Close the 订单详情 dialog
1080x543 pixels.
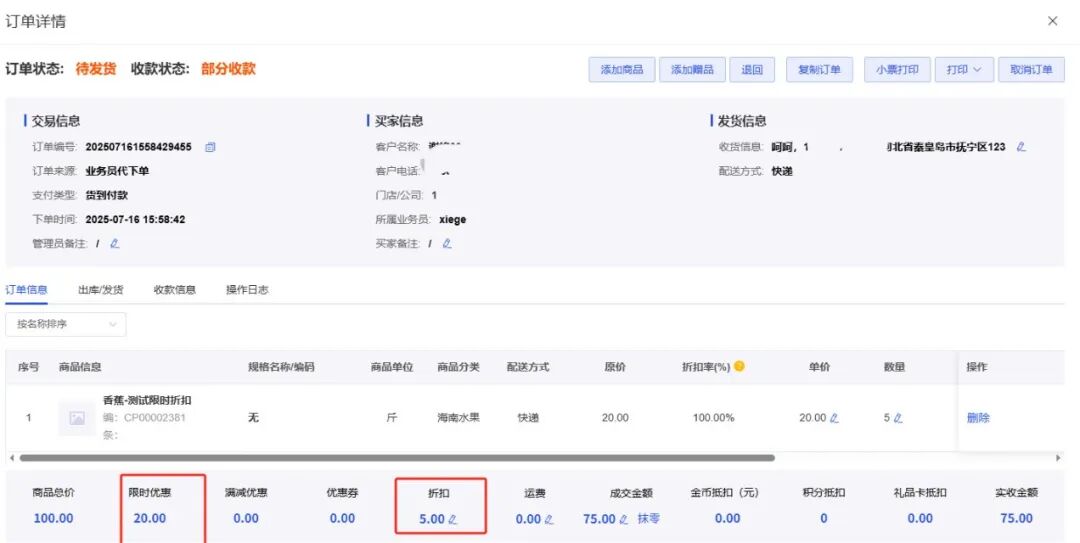tap(1052, 21)
